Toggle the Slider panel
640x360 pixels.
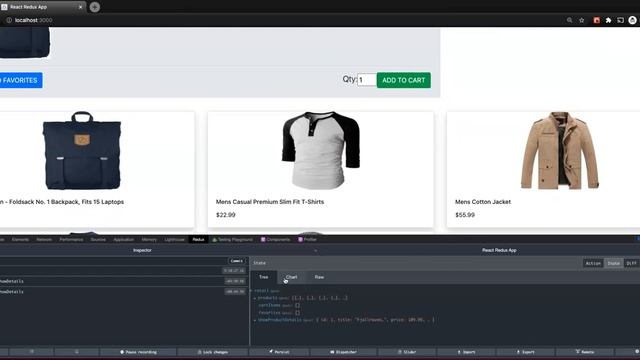(x=407, y=352)
